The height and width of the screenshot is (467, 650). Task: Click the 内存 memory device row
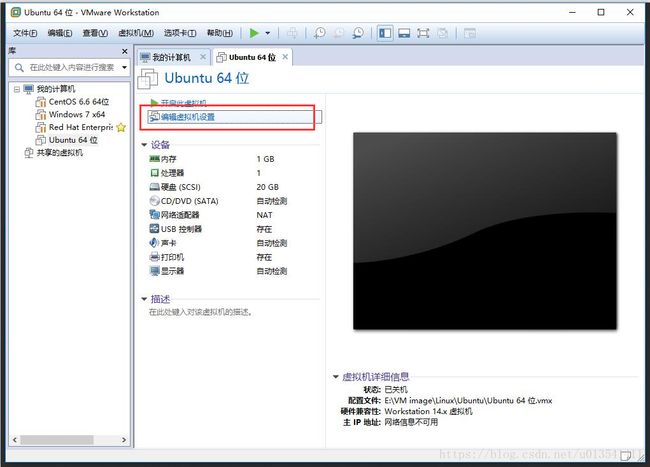click(168, 159)
